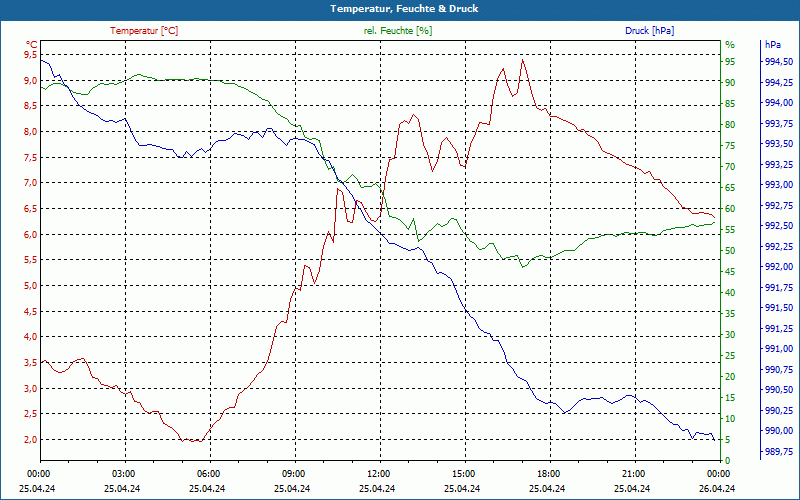Click the °C unit label on temperature axis
This screenshot has height=500, width=800.
[x=32, y=44]
